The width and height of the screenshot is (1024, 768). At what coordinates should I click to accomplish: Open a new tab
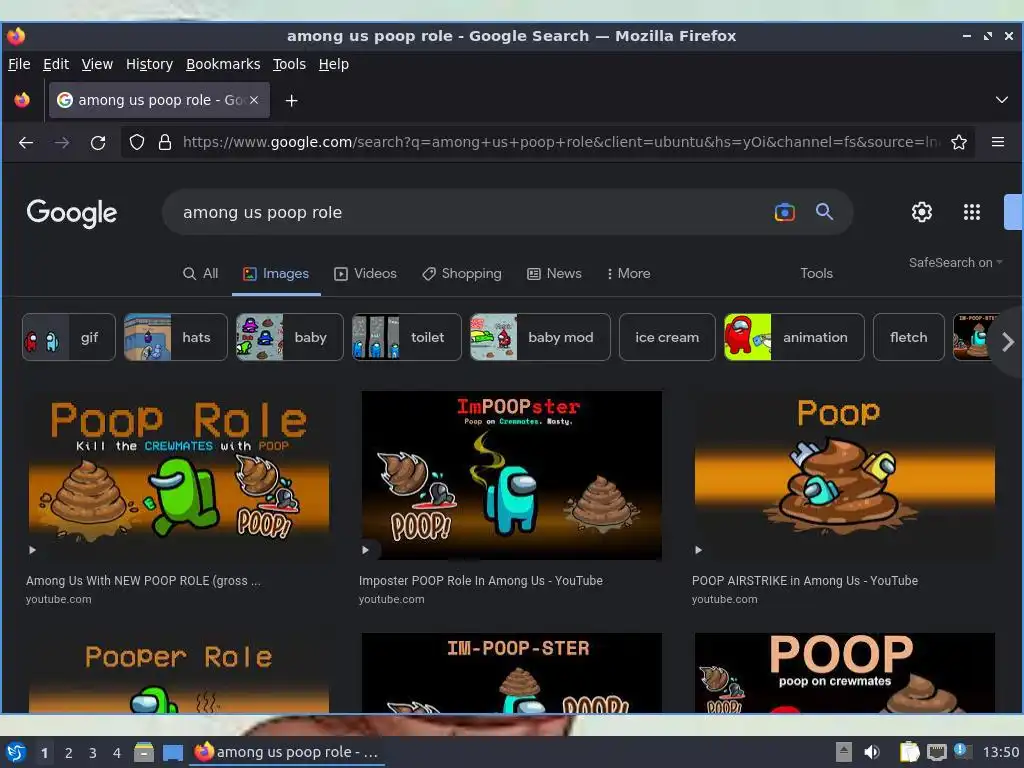pyautogui.click(x=292, y=101)
